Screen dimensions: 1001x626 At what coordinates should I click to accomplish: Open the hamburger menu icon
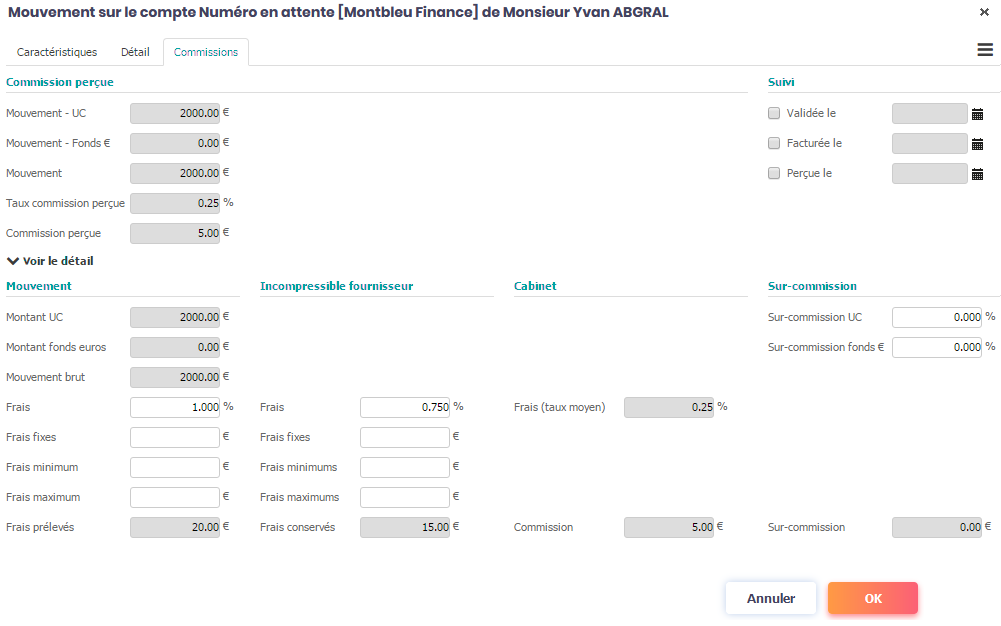(985, 51)
